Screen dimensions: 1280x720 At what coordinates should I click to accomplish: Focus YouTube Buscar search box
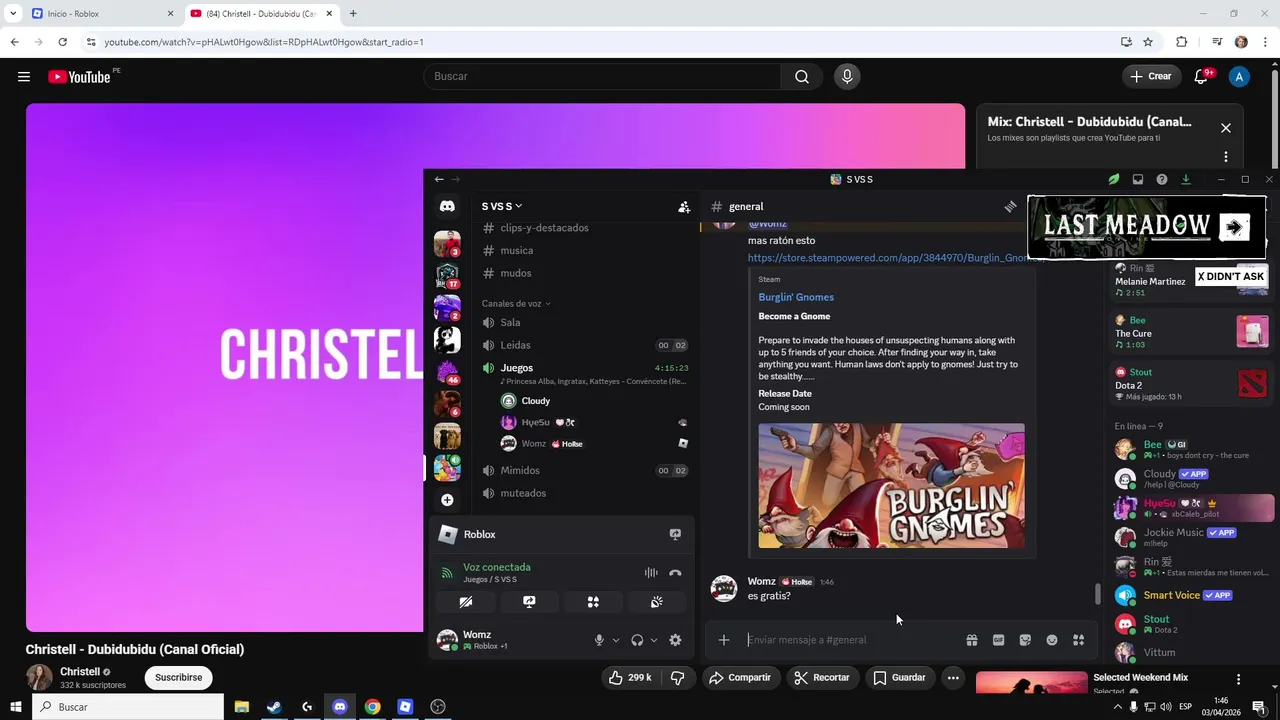[602, 77]
